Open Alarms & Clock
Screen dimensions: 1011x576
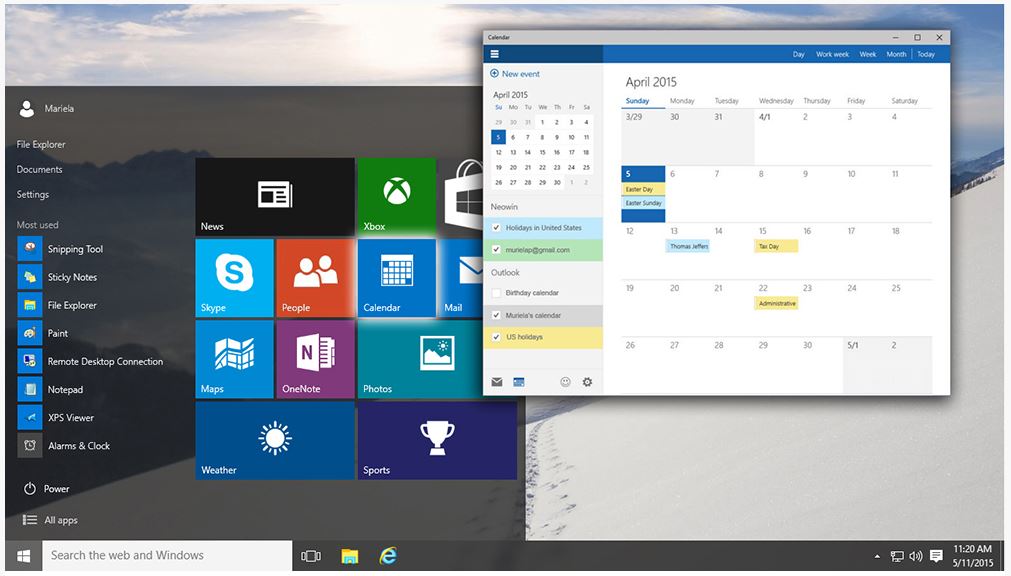[64, 446]
